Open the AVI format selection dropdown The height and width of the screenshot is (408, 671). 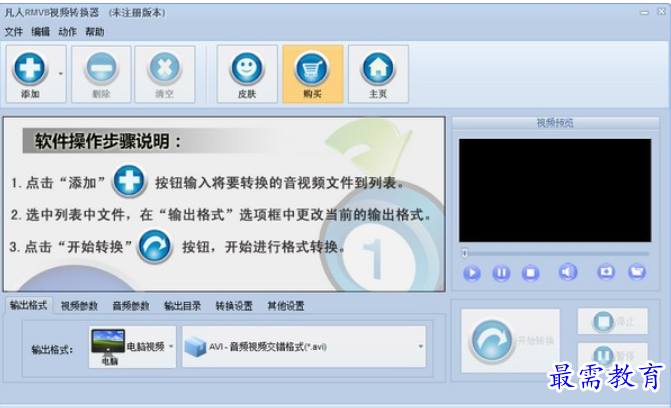point(304,347)
